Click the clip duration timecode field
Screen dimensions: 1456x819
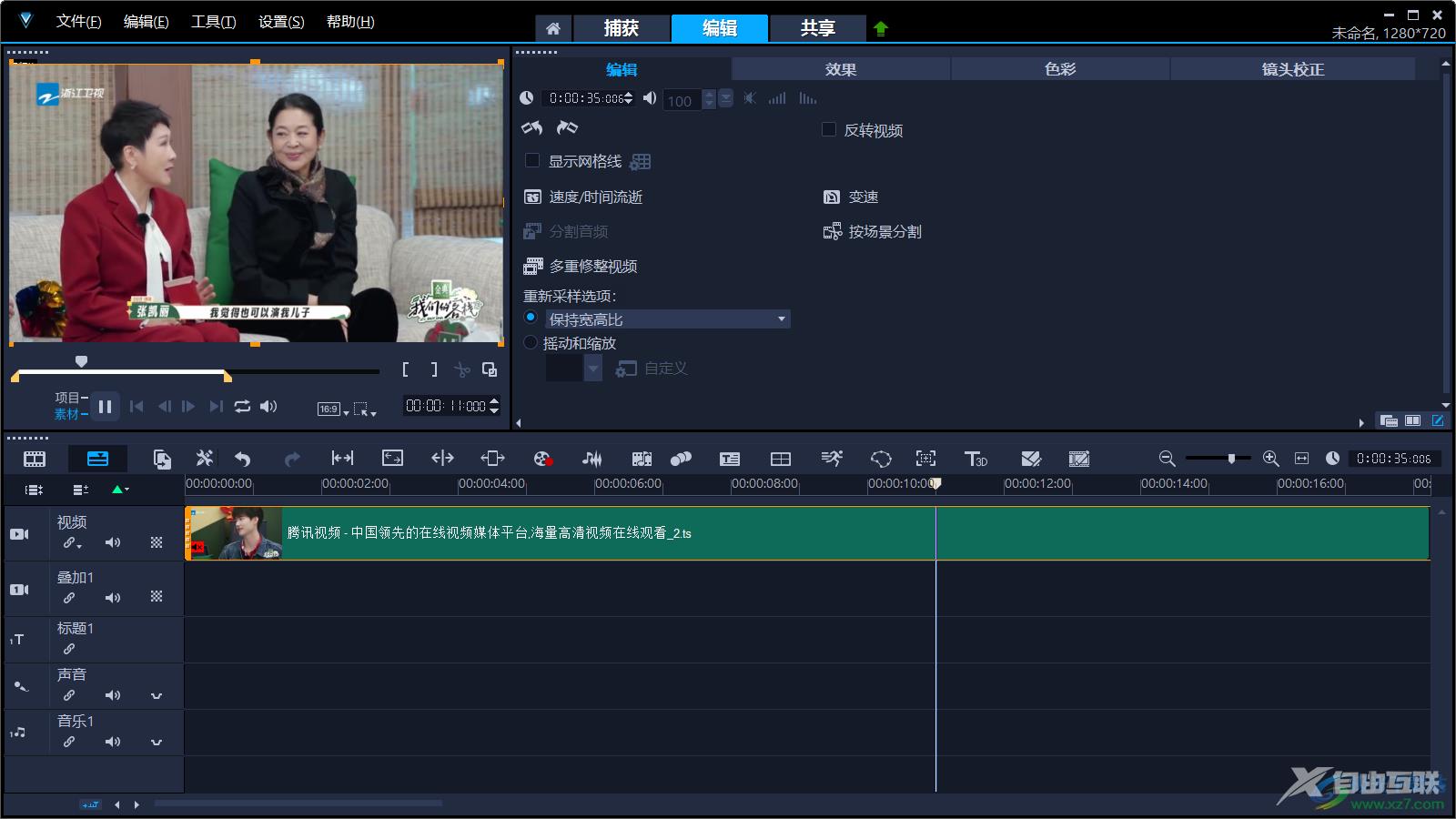tap(587, 98)
